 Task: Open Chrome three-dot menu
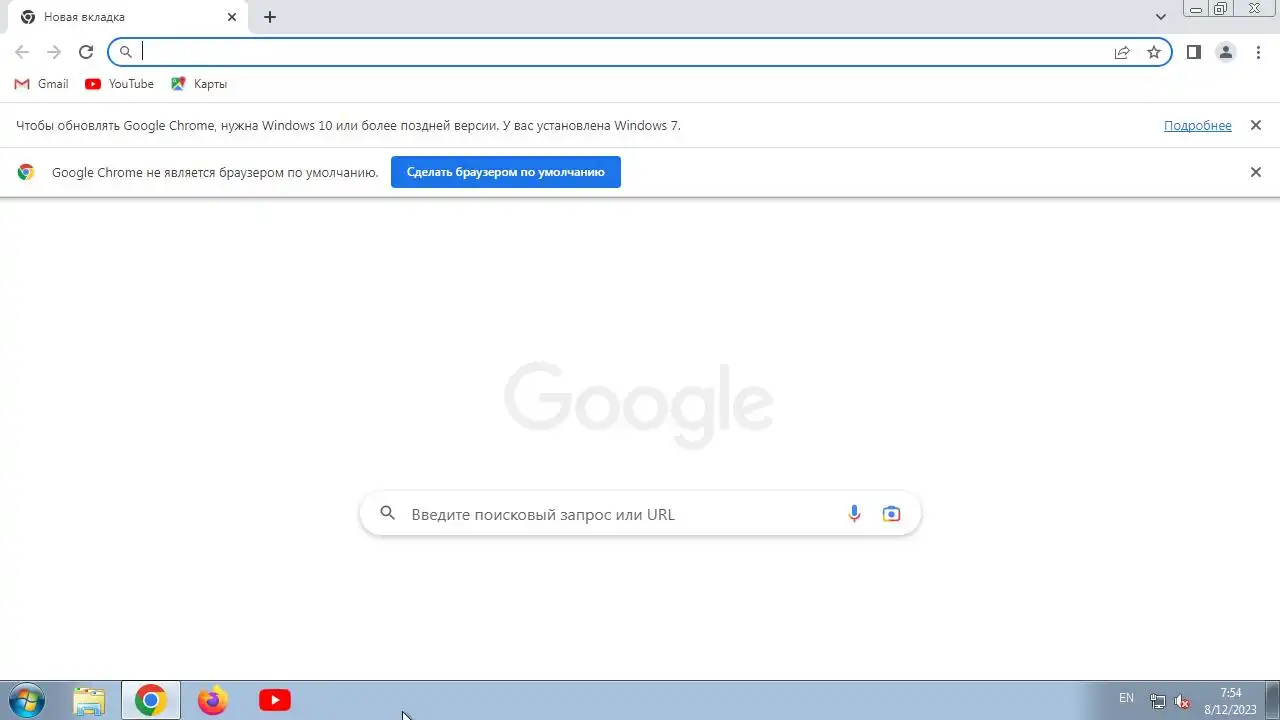click(x=1258, y=52)
